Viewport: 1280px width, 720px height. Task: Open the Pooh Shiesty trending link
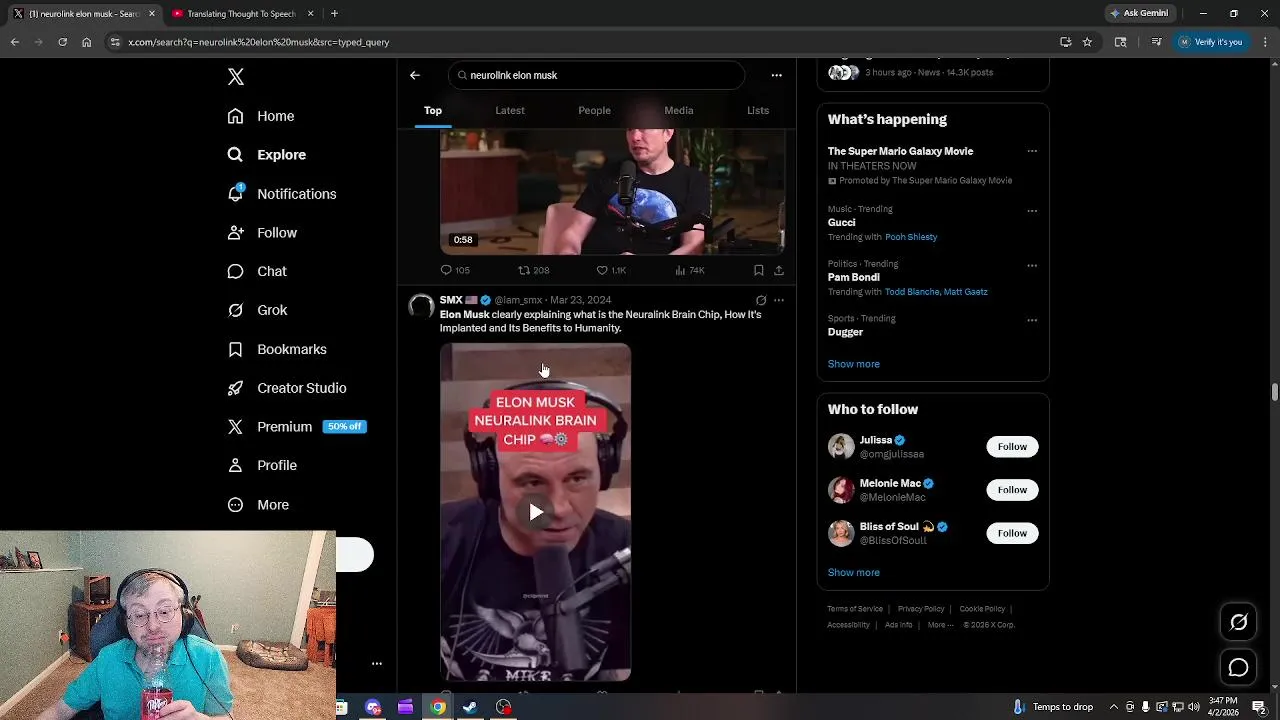click(x=911, y=237)
